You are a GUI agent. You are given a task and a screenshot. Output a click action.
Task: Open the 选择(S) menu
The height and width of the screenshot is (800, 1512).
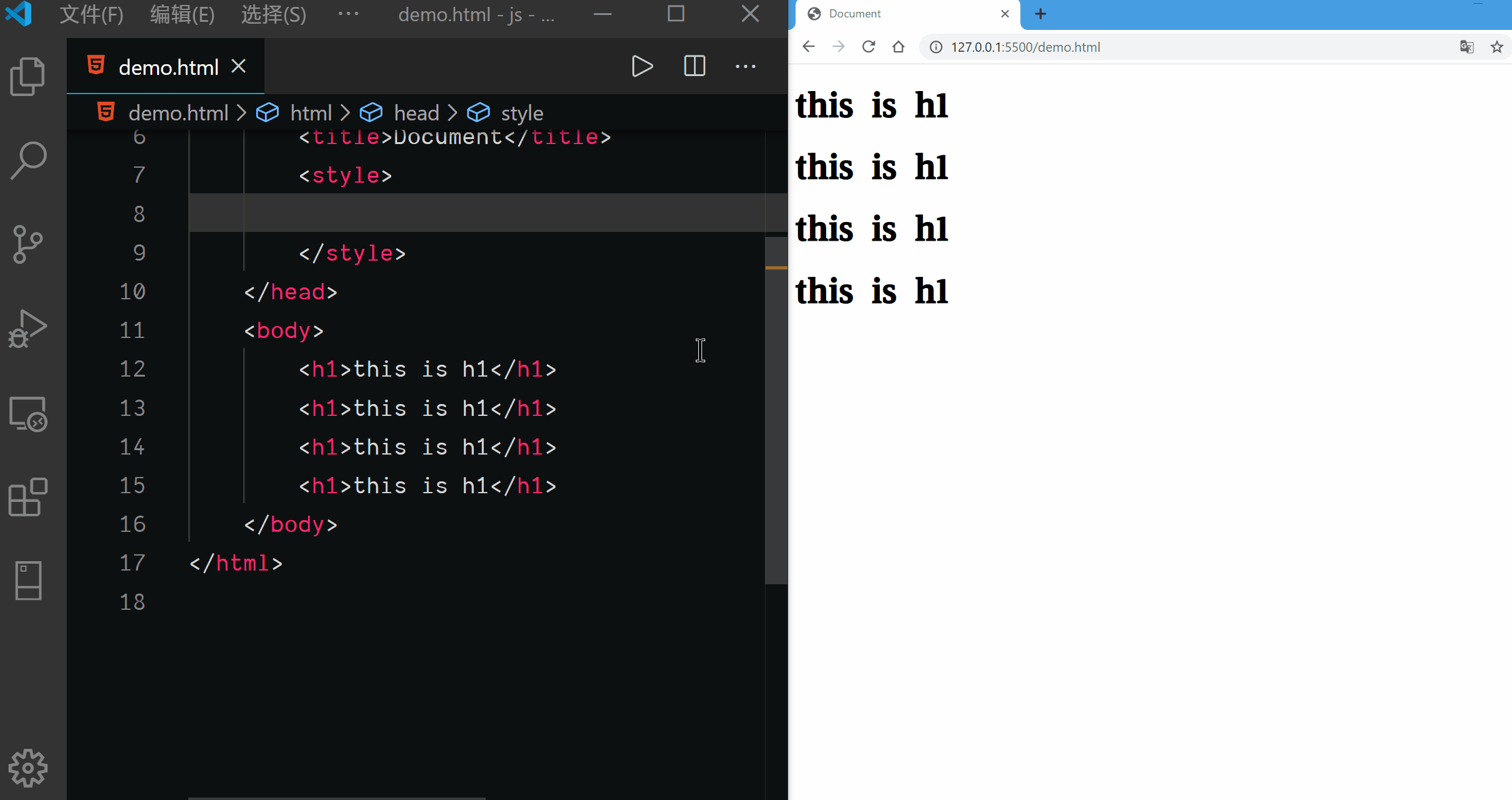[x=273, y=14]
